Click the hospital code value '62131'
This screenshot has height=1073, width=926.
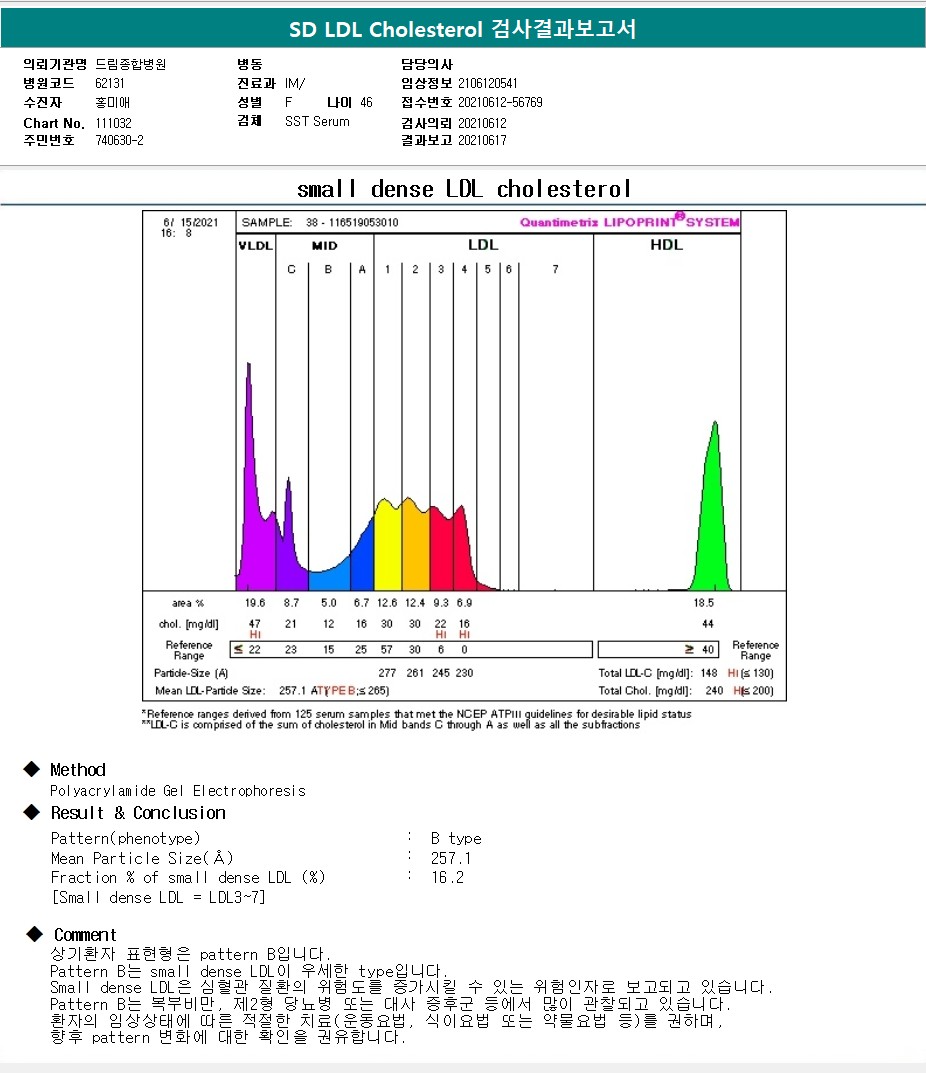tap(110, 83)
